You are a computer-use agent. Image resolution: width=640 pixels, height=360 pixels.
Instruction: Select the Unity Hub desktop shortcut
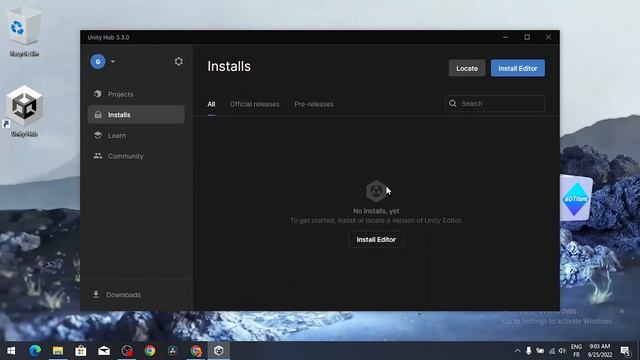click(x=24, y=111)
